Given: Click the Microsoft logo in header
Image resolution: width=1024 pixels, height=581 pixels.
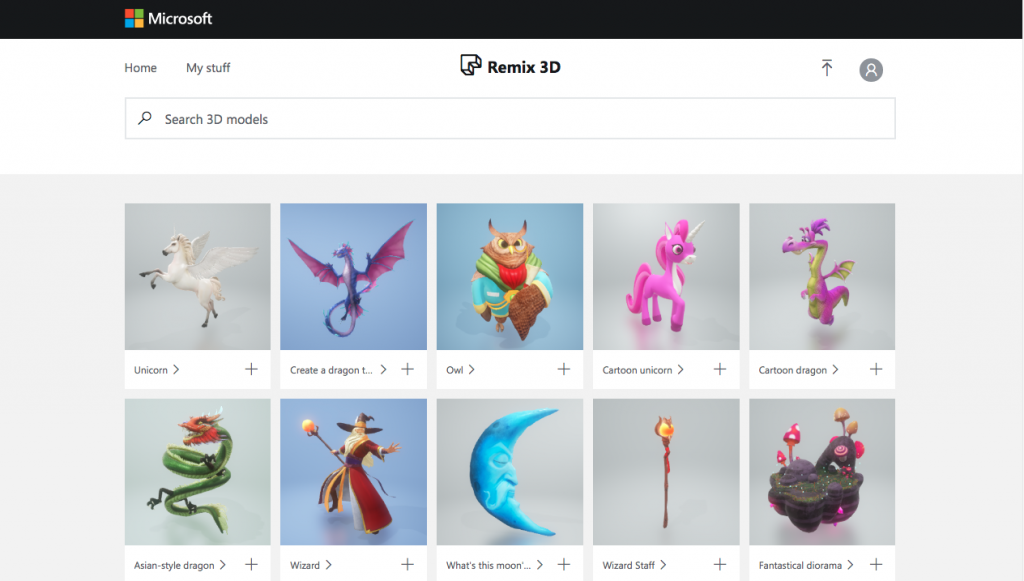Looking at the screenshot, I should [x=168, y=18].
